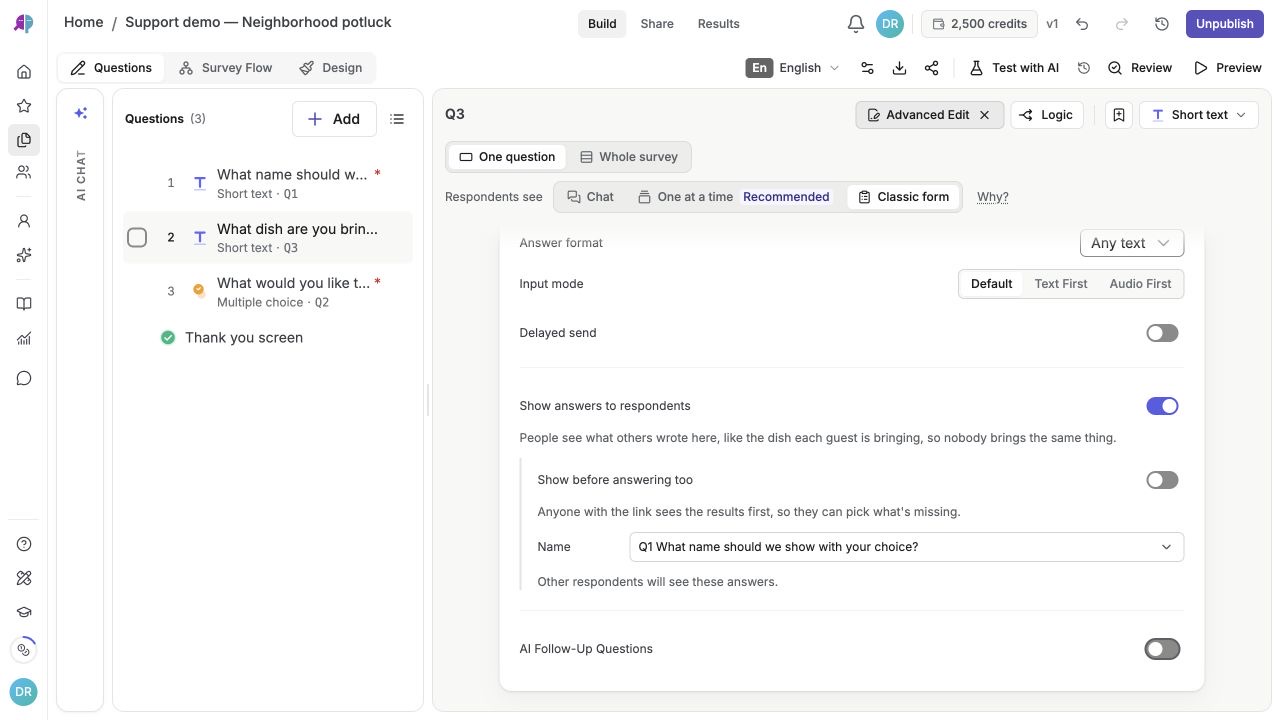
Task: Switch to the Survey Flow tab
Action: coord(225,68)
